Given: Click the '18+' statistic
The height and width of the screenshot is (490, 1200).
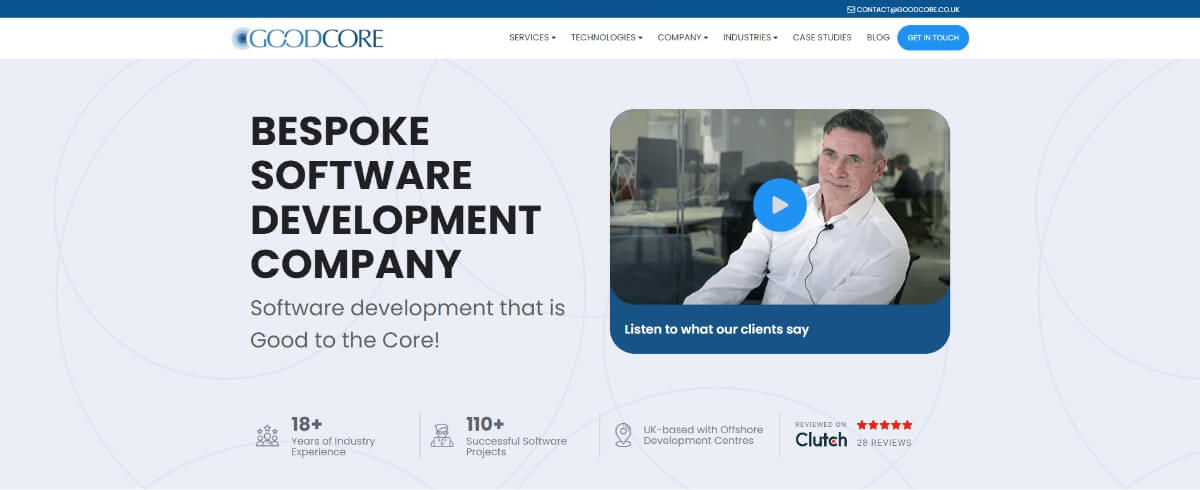Looking at the screenshot, I should 307,423.
